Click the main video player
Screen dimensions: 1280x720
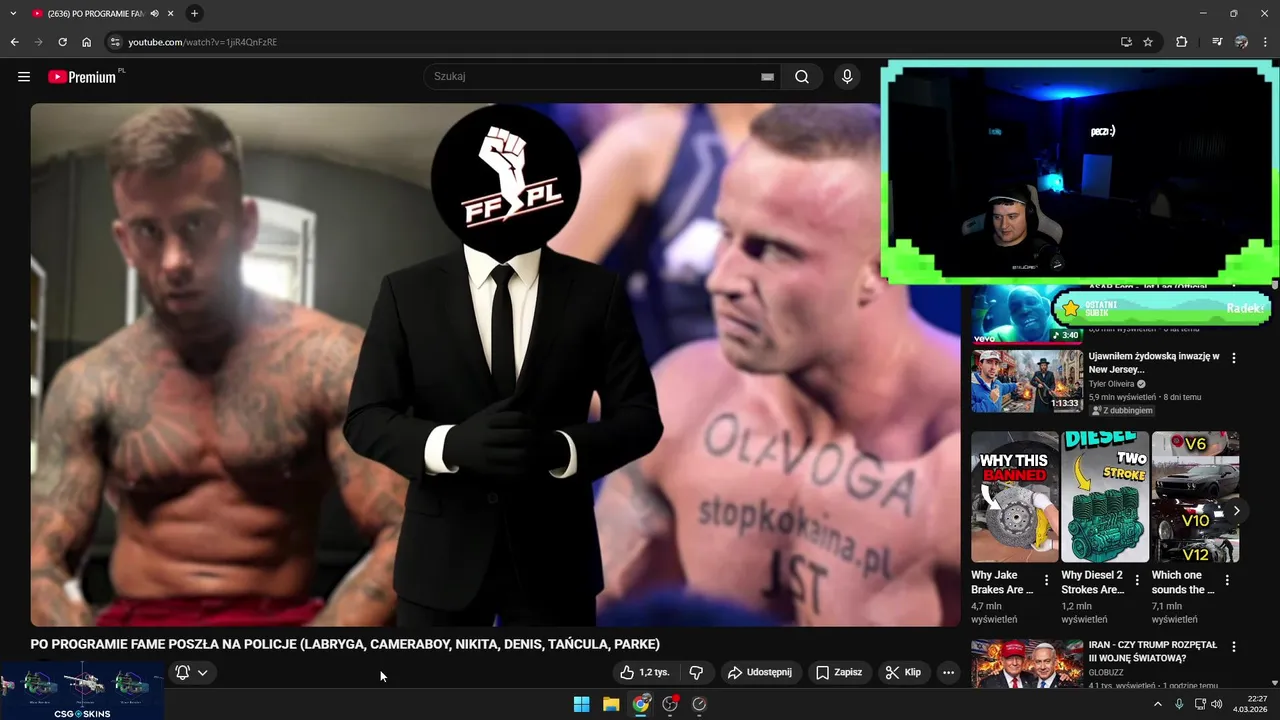[495, 364]
